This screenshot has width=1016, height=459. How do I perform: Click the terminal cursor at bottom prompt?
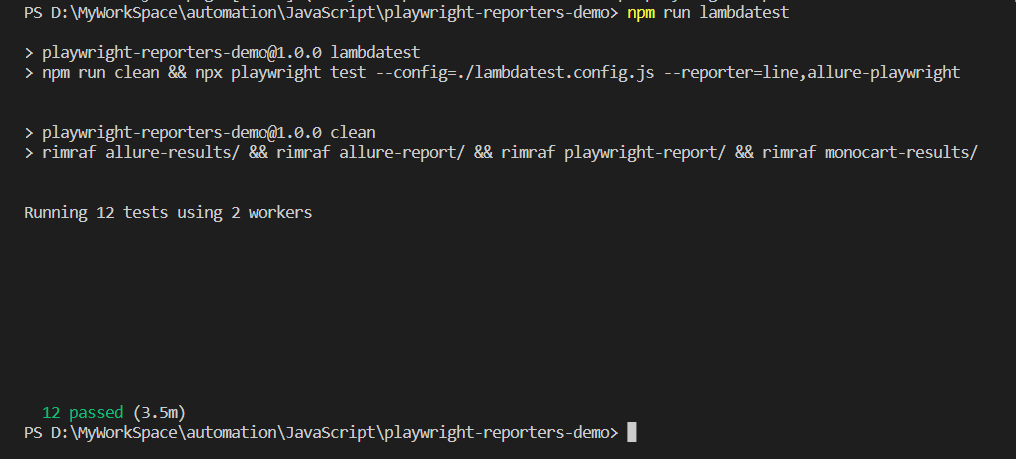tap(632, 432)
